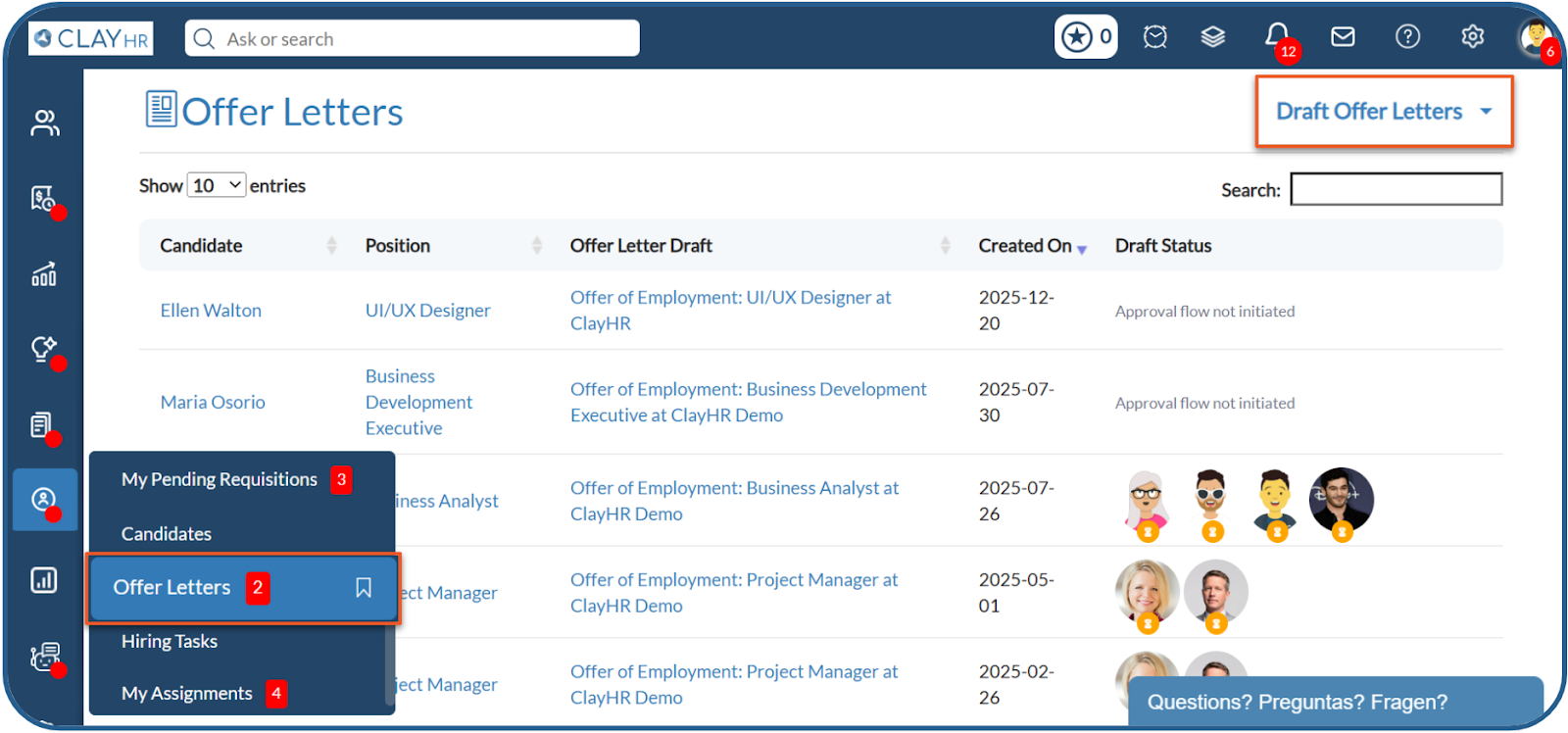The height and width of the screenshot is (733, 1568).
Task: Select Candidates menu item
Action: [x=167, y=534]
